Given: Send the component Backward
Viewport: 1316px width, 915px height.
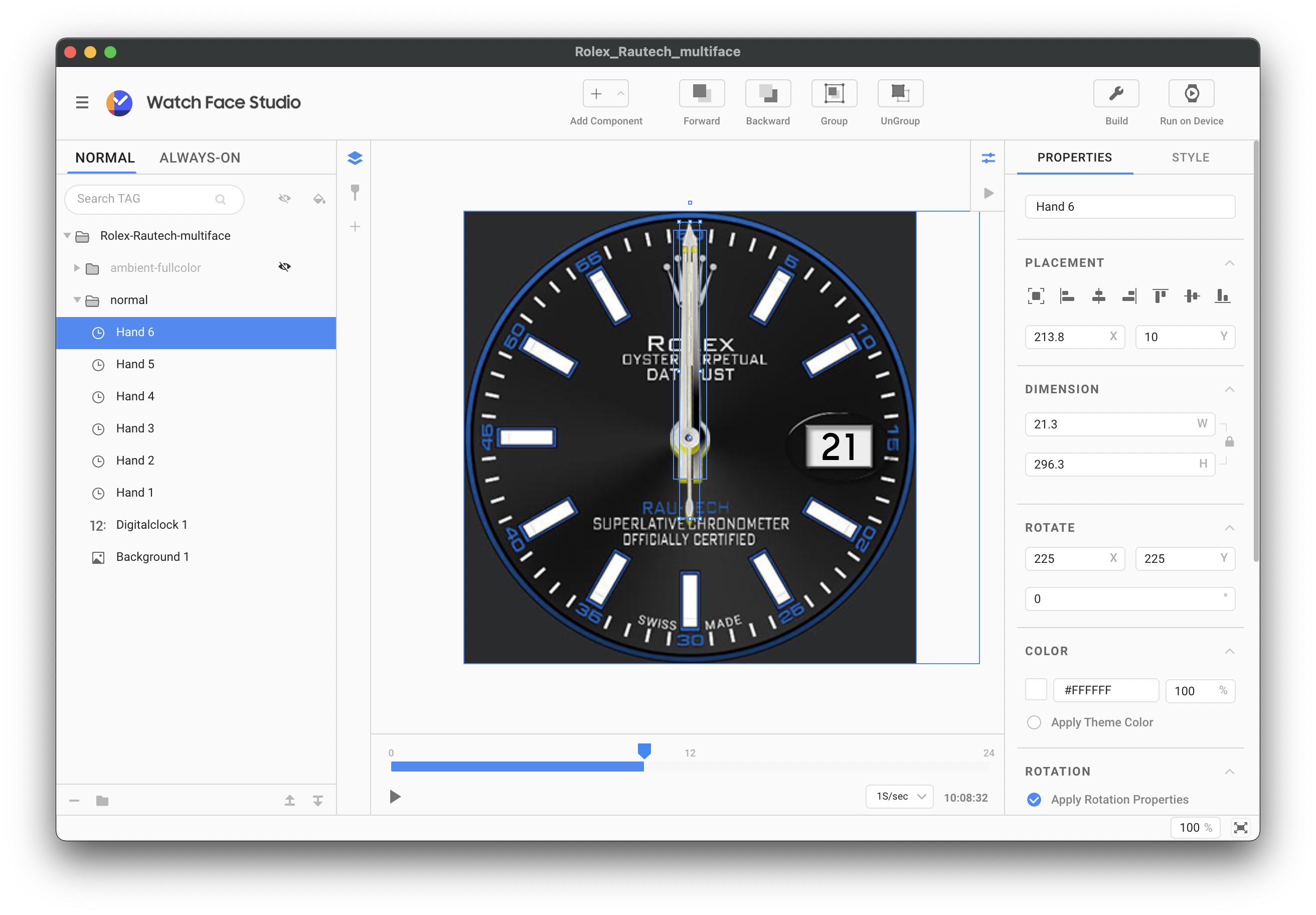Looking at the screenshot, I should (767, 93).
